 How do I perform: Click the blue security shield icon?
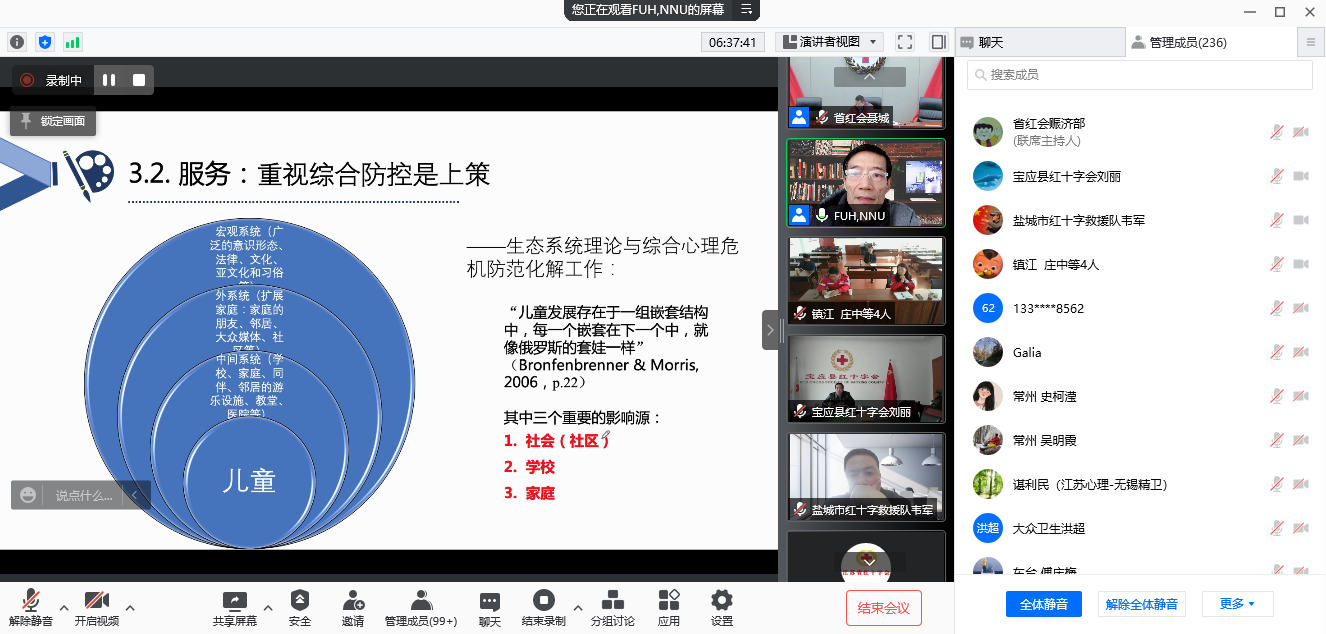pyautogui.click(x=44, y=42)
